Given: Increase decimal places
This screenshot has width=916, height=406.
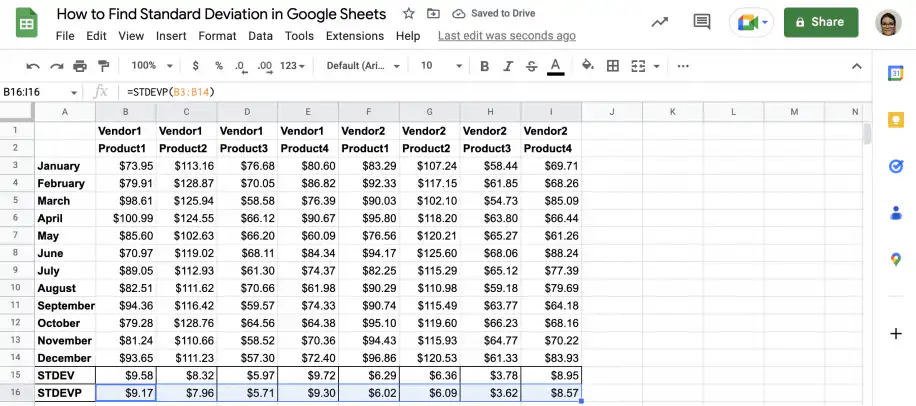Looking at the screenshot, I should [x=265, y=66].
